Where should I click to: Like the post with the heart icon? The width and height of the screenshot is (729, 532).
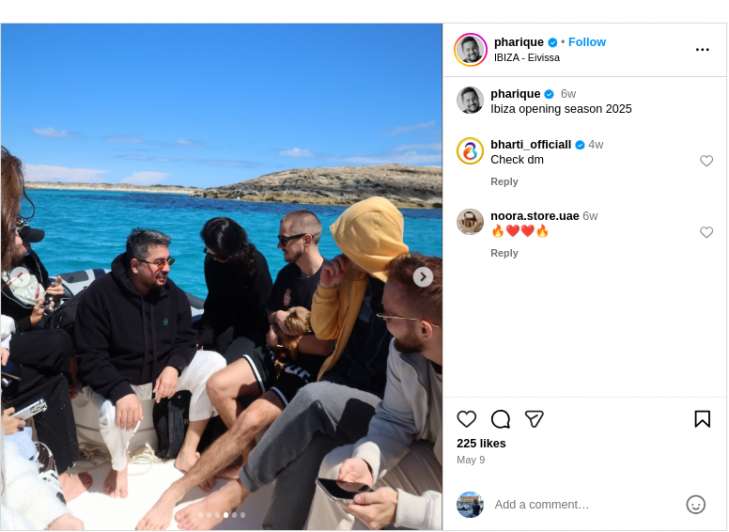(x=466, y=419)
